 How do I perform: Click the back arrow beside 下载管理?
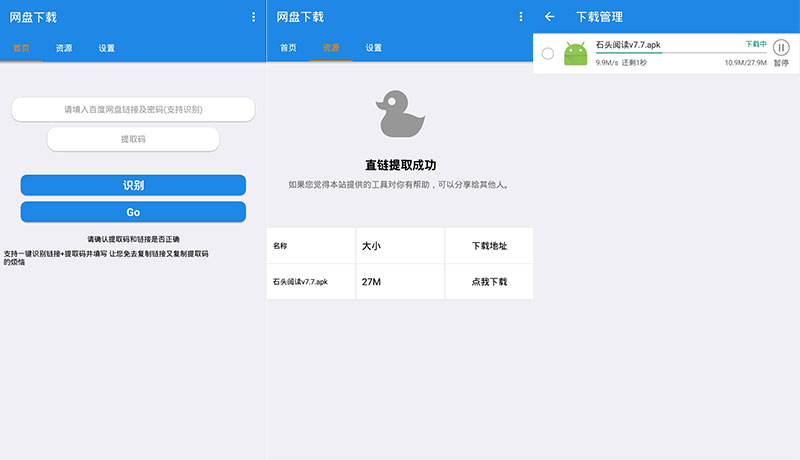[x=549, y=17]
